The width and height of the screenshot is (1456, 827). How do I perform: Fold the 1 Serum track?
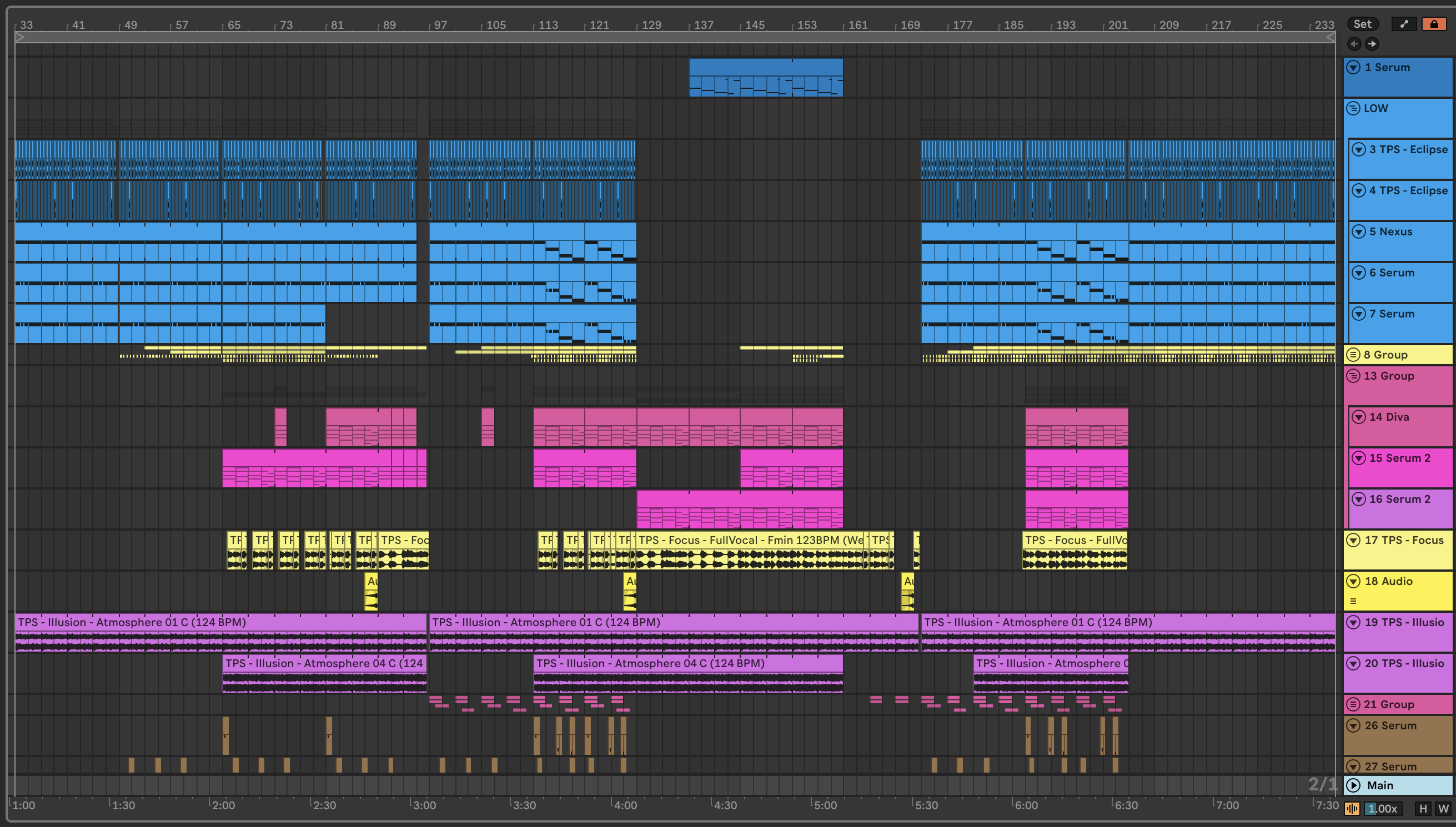click(x=1354, y=68)
